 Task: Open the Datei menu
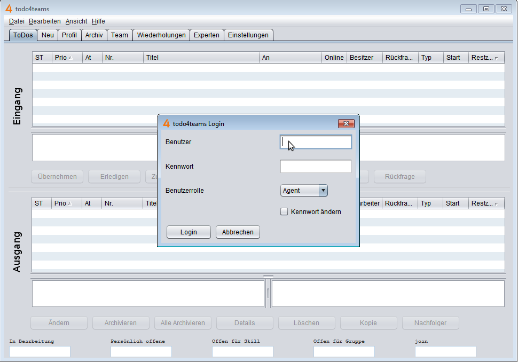pos(16,21)
